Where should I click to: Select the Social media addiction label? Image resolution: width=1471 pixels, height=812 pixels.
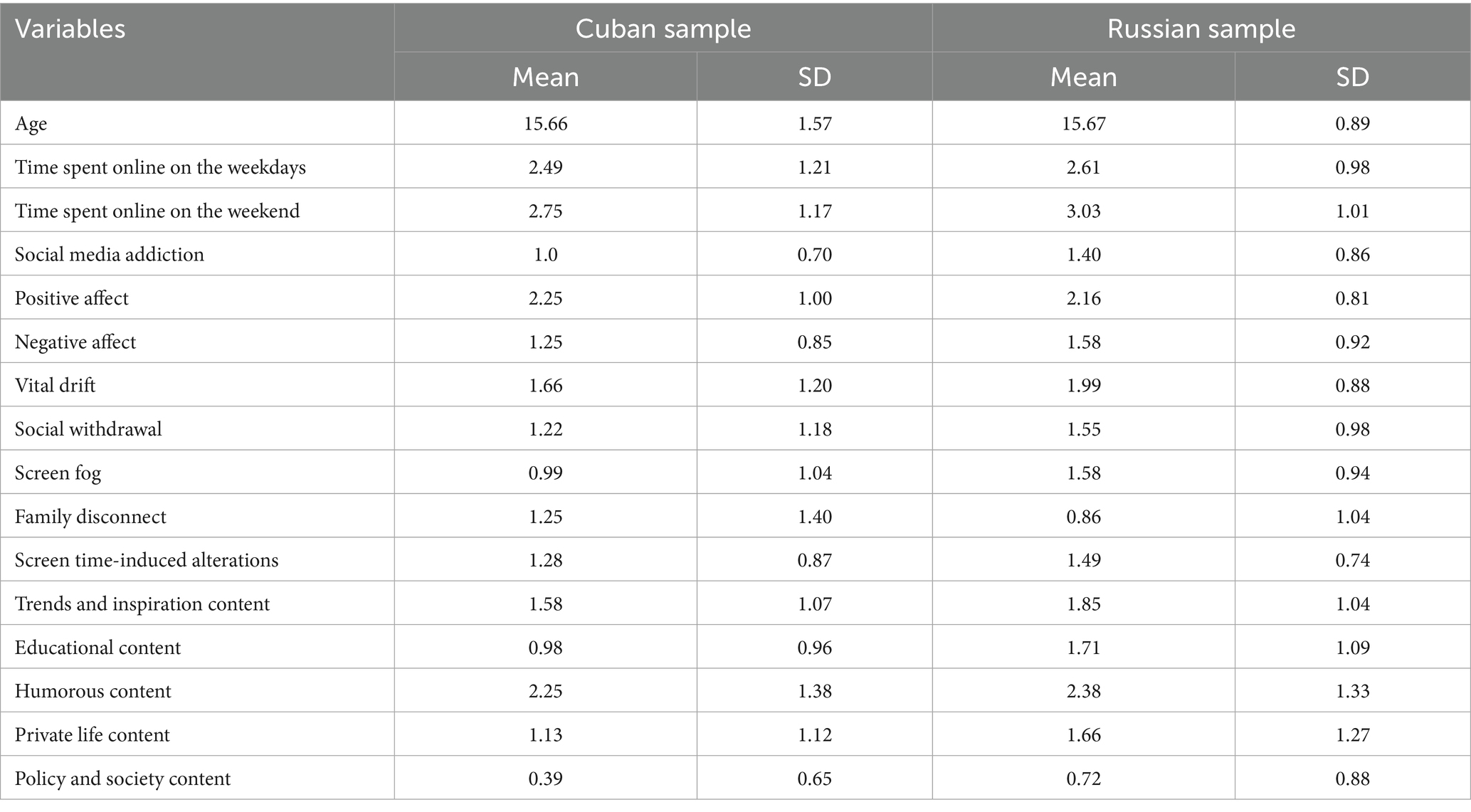[110, 254]
